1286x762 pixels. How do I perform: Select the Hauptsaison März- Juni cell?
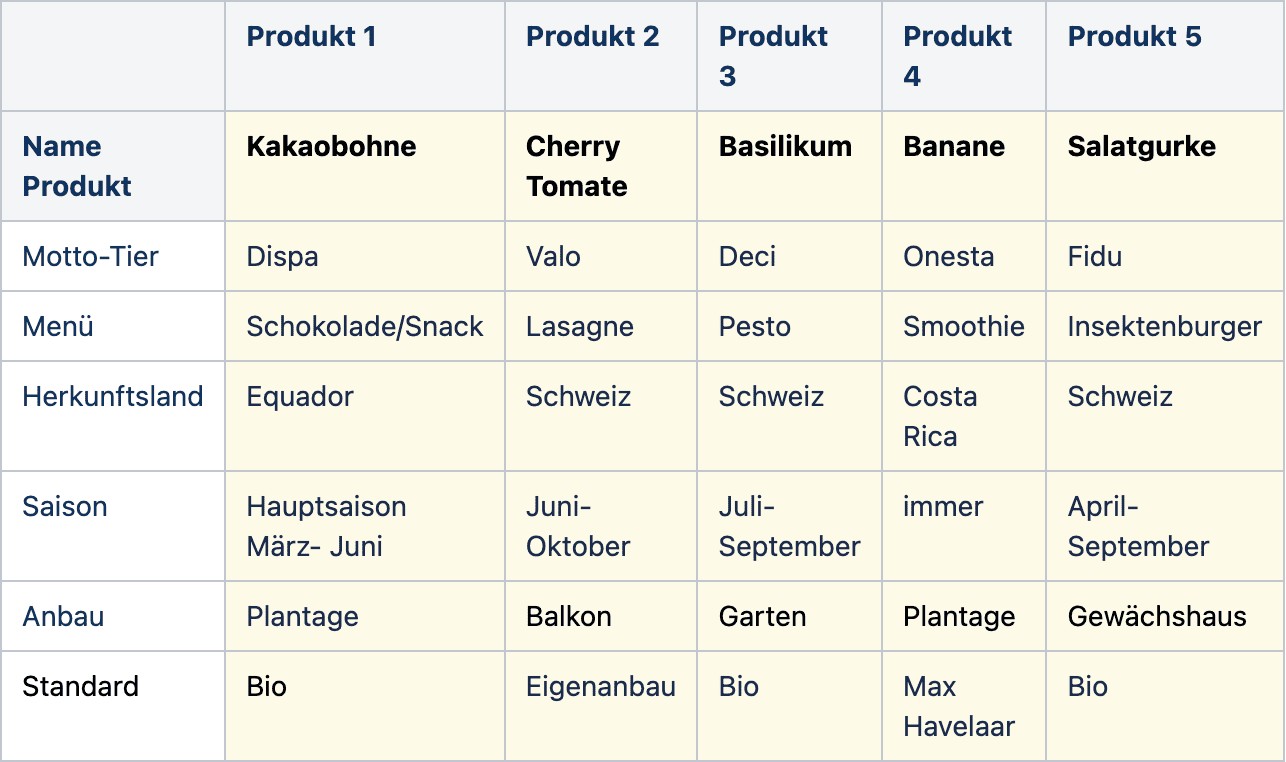[365, 526]
